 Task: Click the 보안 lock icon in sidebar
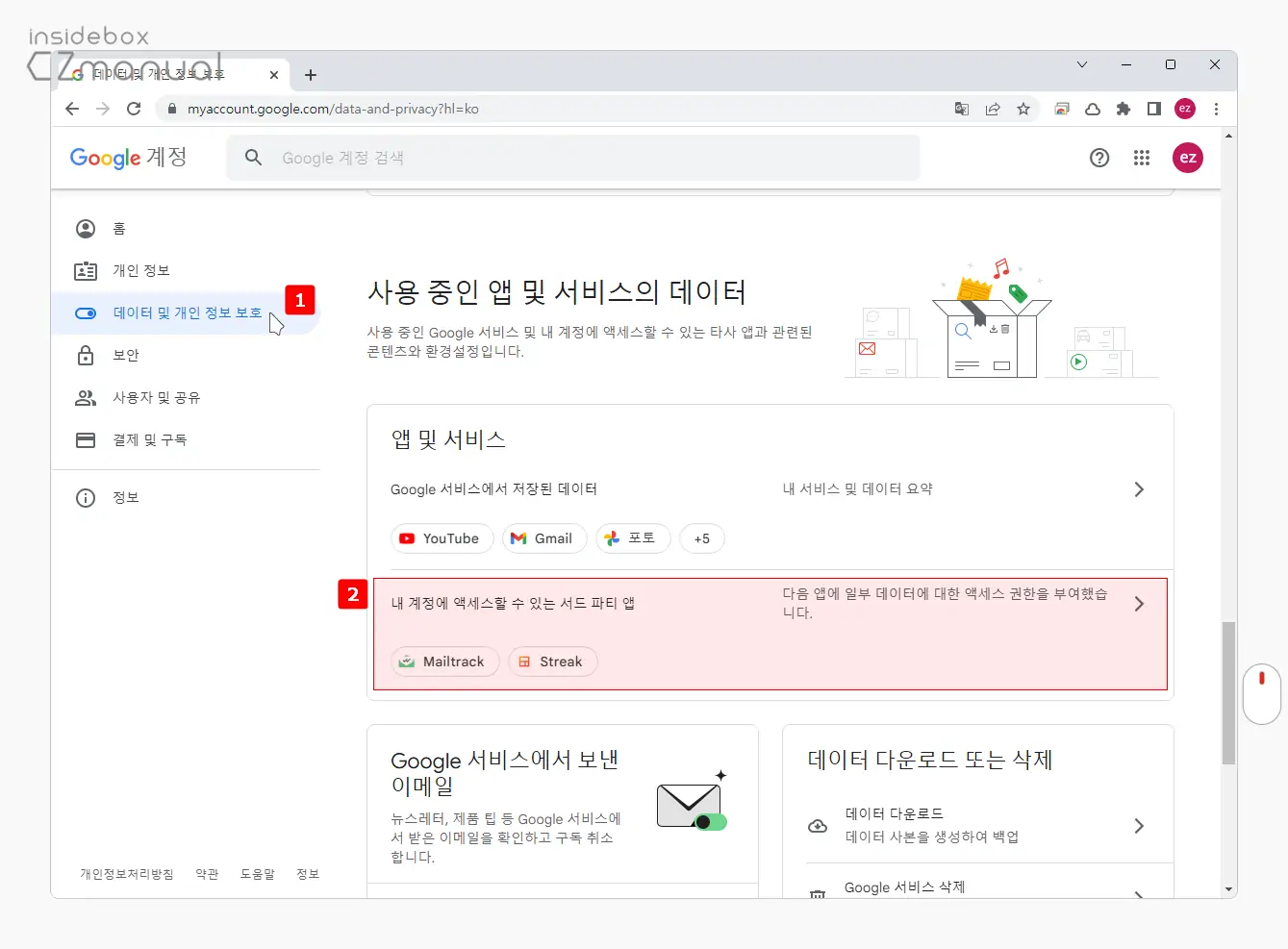[x=86, y=355]
